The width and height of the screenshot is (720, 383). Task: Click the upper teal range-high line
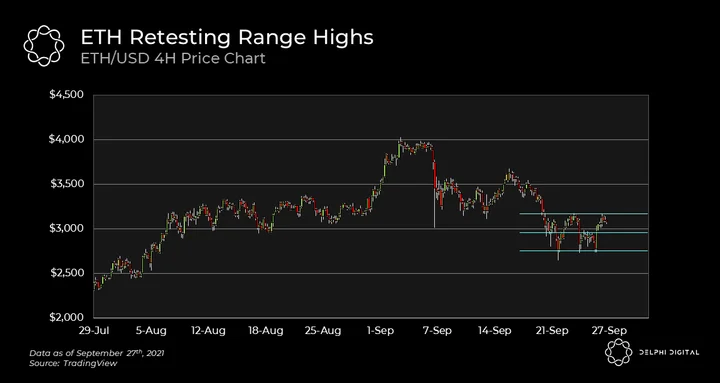point(584,214)
